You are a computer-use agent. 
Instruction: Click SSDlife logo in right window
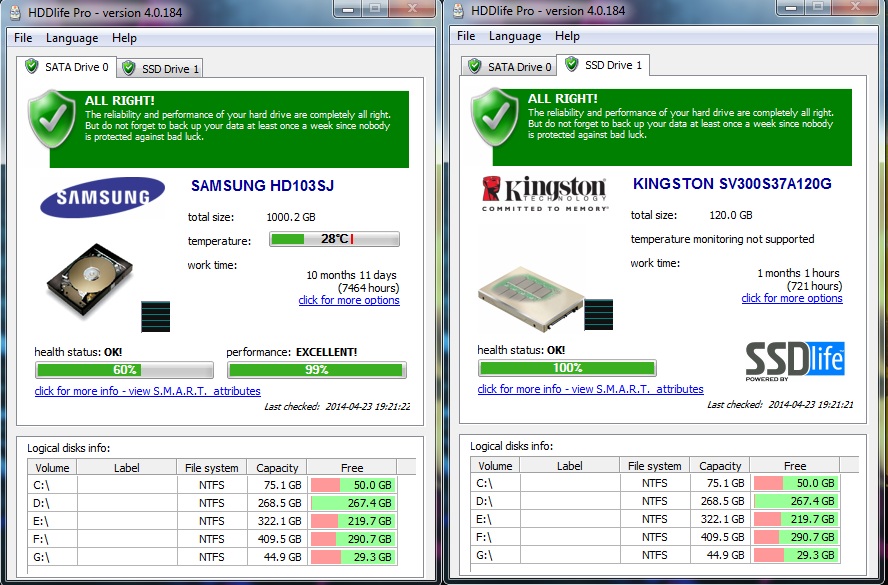point(795,361)
